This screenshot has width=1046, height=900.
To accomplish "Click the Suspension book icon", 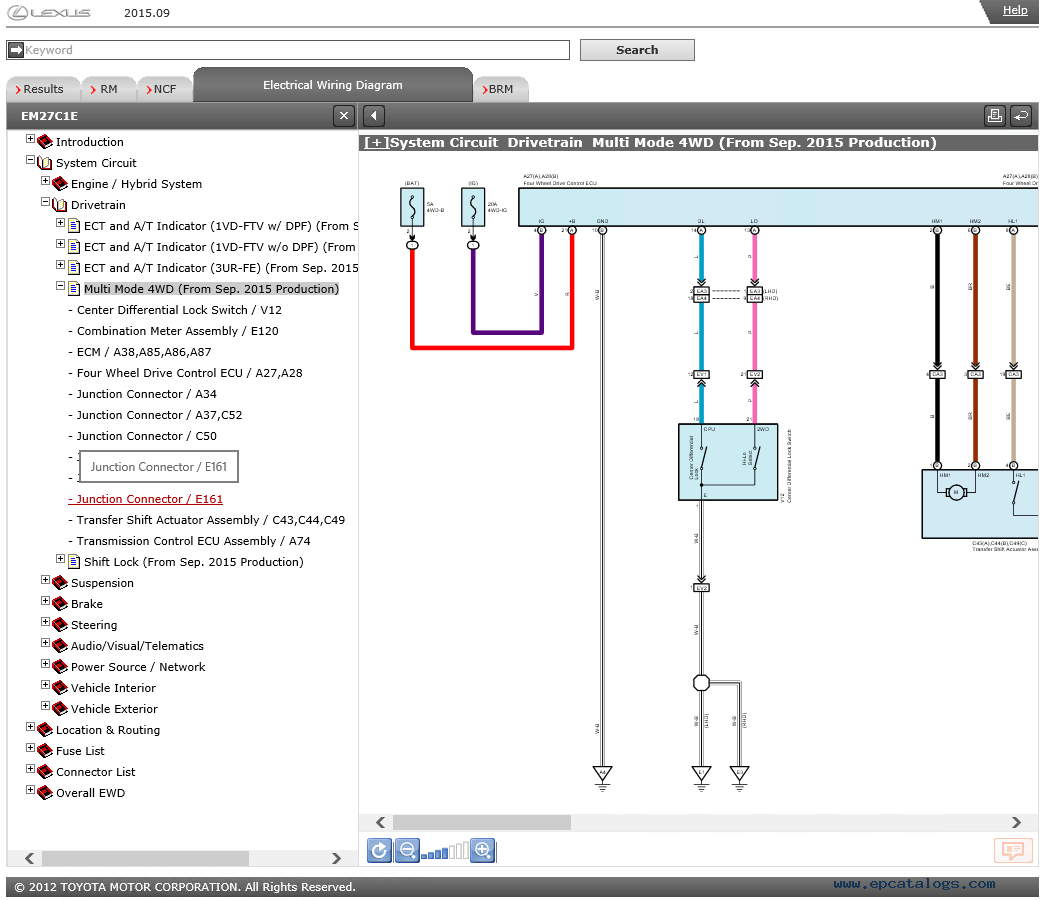I will pos(59,582).
